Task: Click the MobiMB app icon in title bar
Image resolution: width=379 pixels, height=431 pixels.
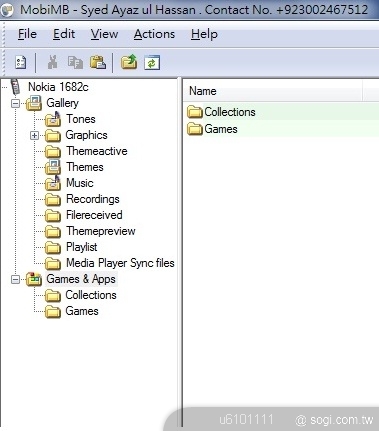Action: tap(7, 10)
